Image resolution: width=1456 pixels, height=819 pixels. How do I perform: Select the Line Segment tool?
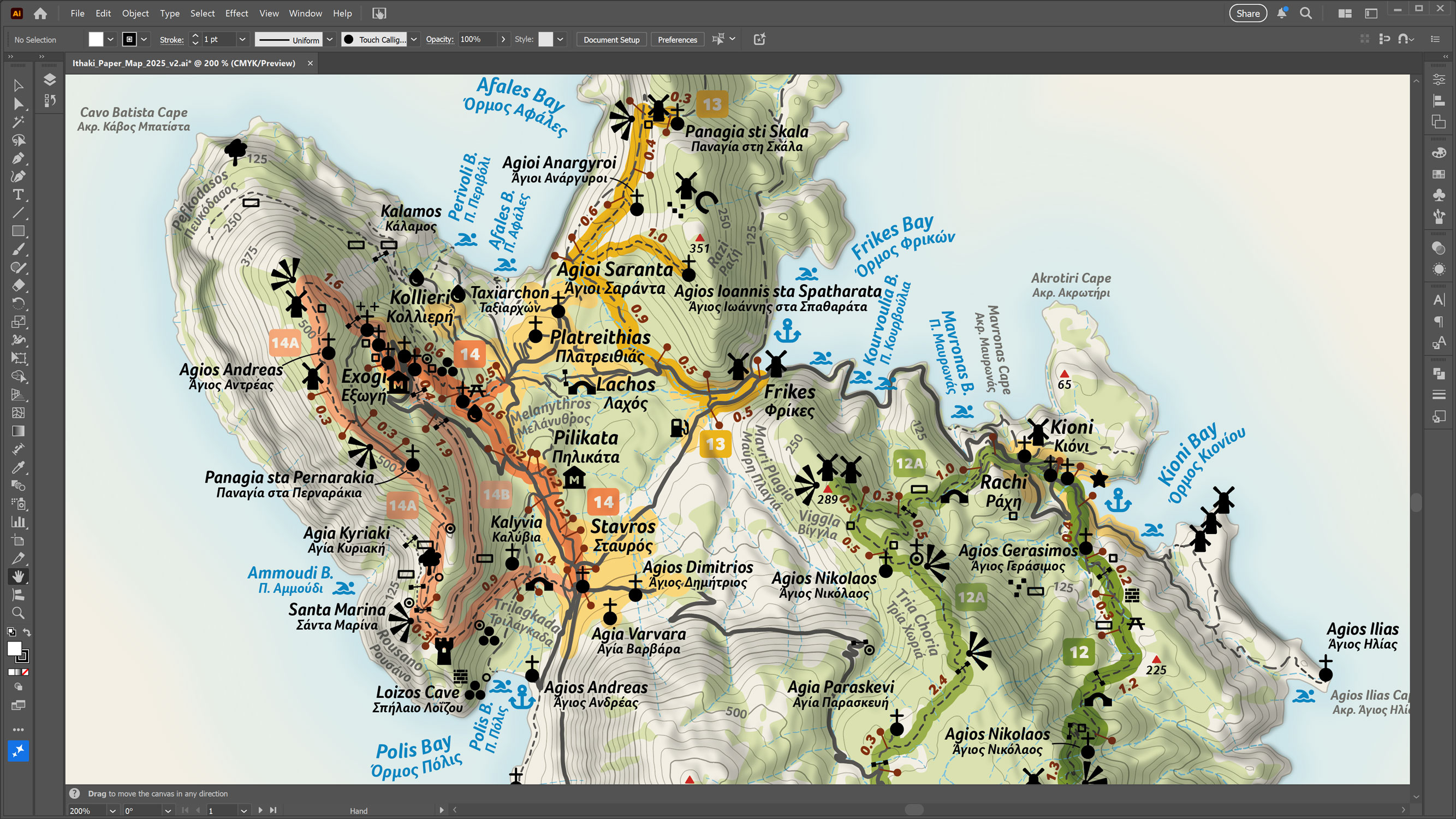tap(18, 213)
